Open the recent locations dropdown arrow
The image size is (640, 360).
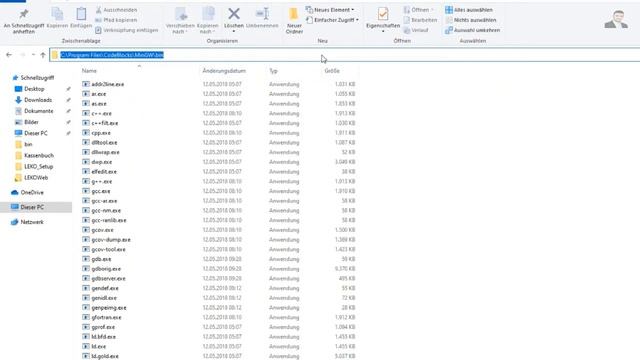(x=33, y=55)
